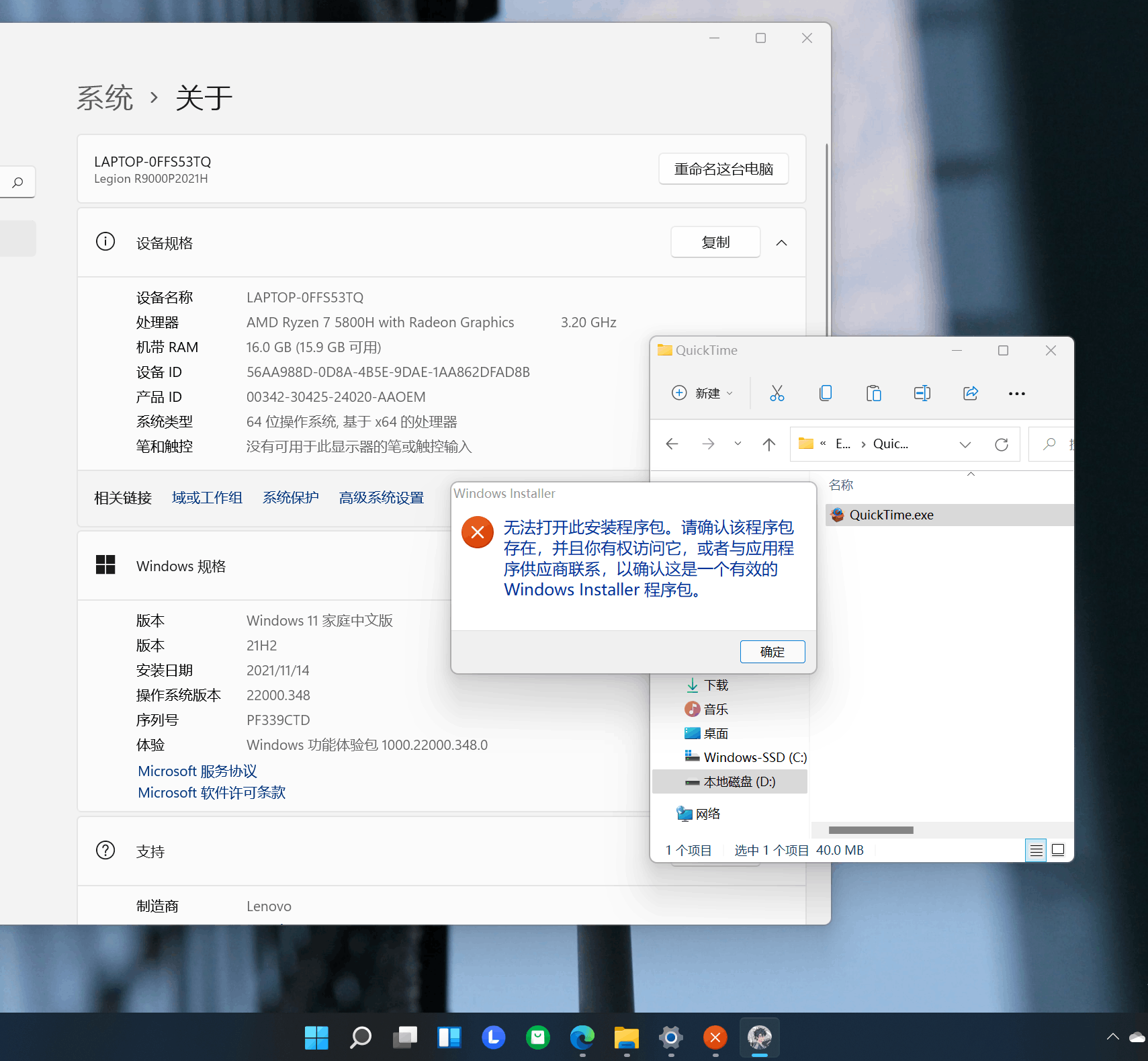
Task: Open 系统保护 link
Action: click(291, 498)
